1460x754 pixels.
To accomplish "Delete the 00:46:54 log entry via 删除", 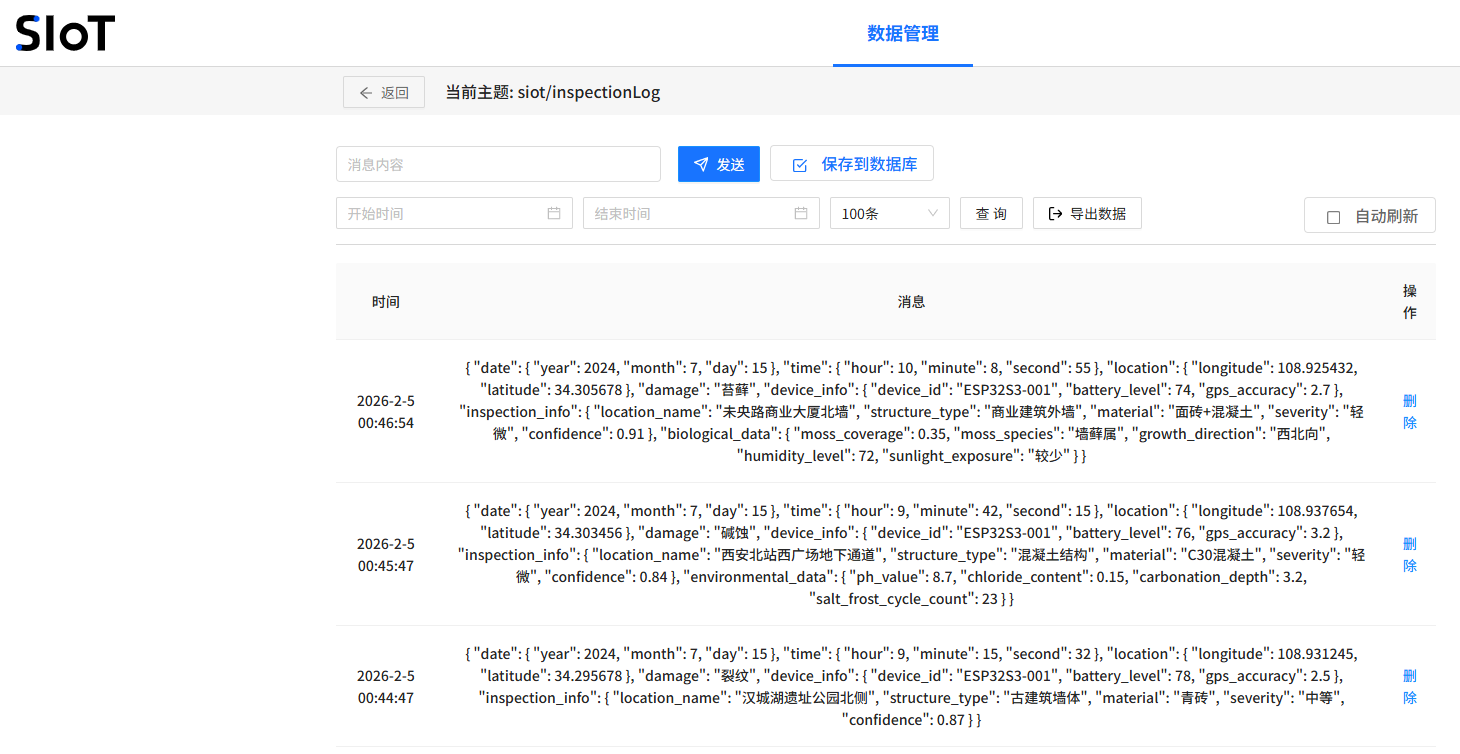I will (1409, 411).
